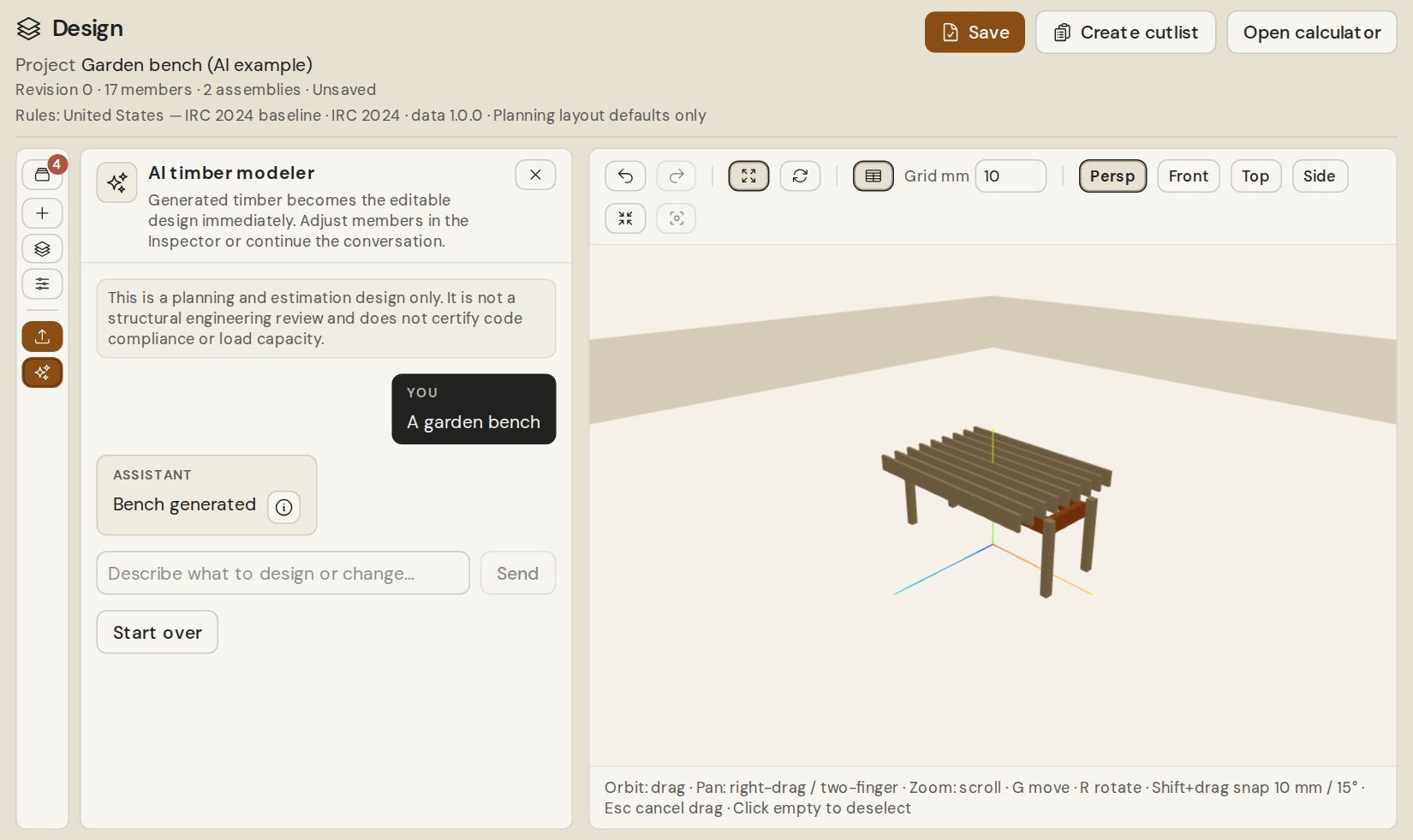Switch to Top view
This screenshot has height=840, width=1413.
(x=1255, y=176)
